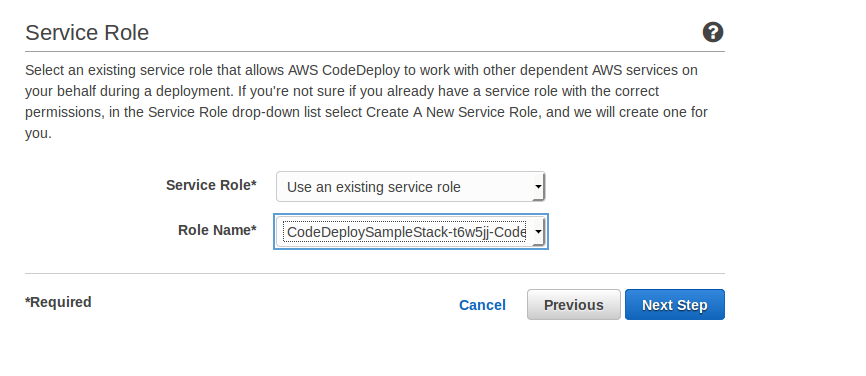Image resolution: width=866 pixels, height=376 pixels.
Task: Select 'Use an existing service role' text
Action: pyautogui.click(x=373, y=187)
